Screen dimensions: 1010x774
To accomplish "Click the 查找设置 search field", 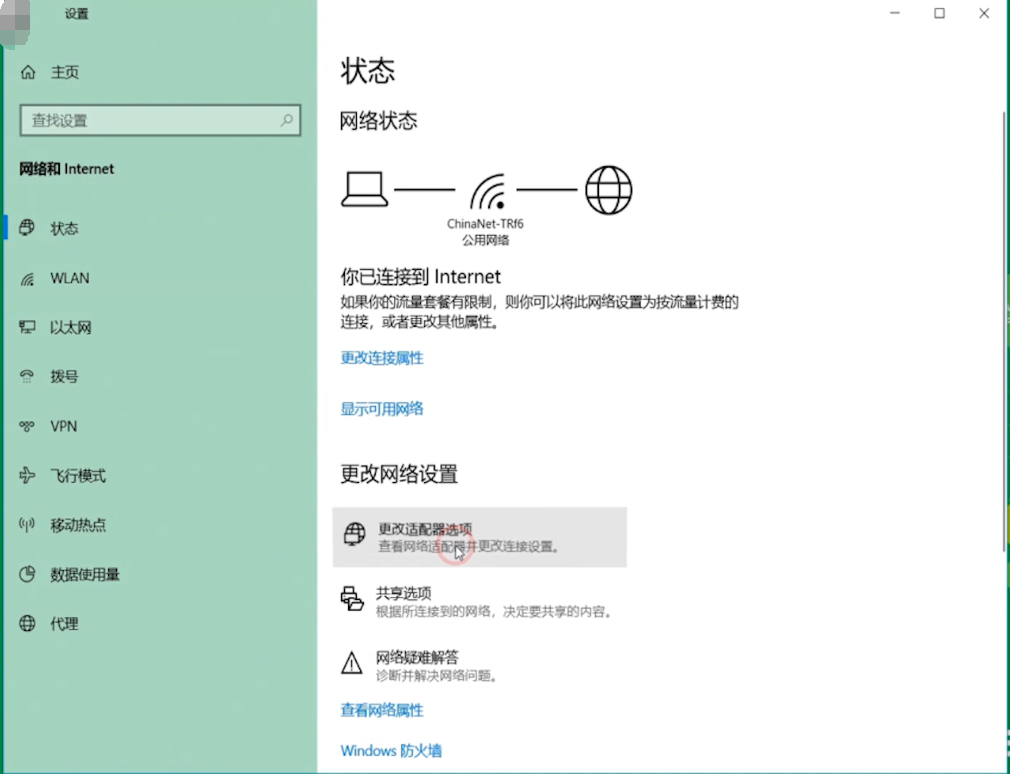I will pyautogui.click(x=160, y=119).
